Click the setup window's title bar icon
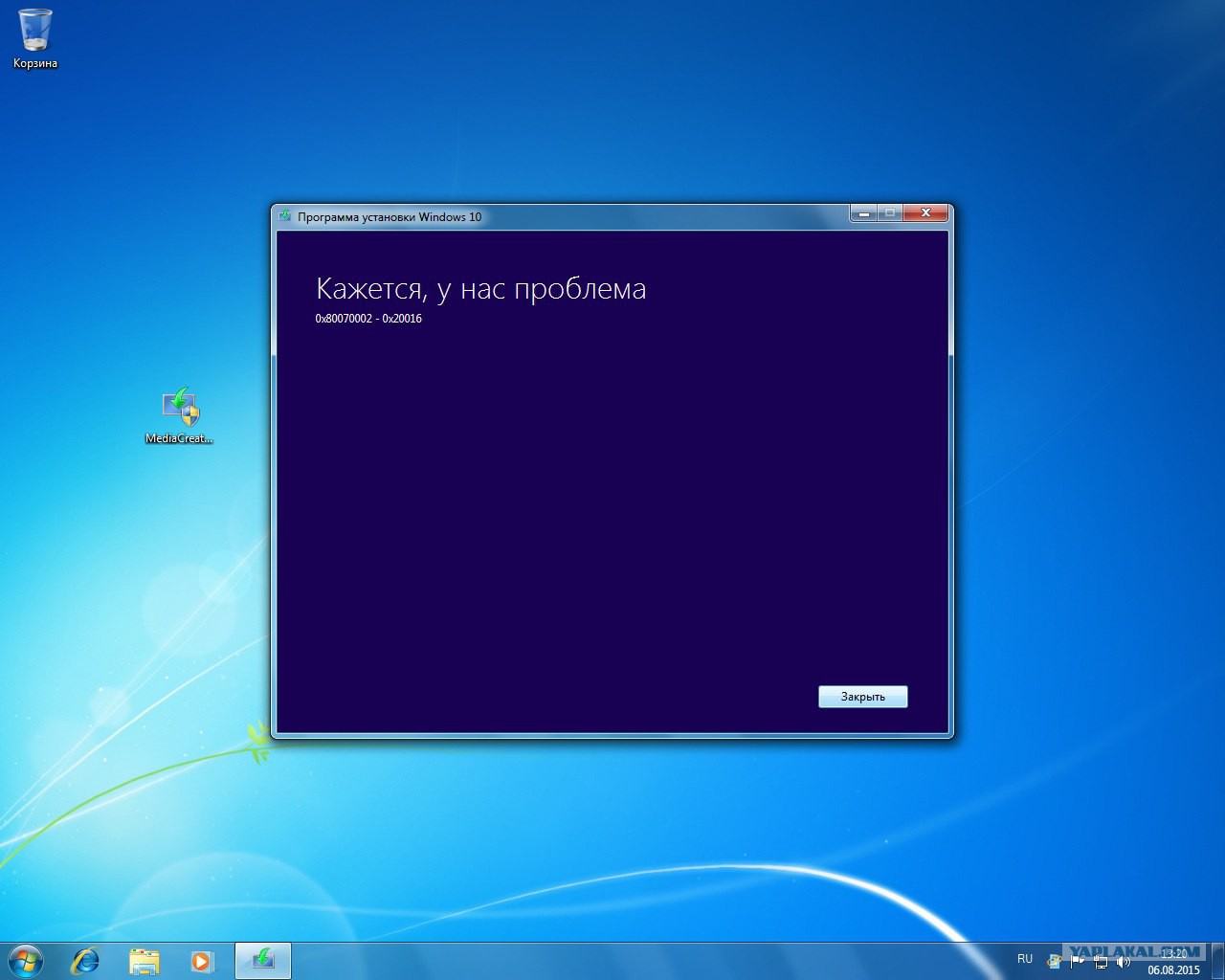 click(285, 216)
